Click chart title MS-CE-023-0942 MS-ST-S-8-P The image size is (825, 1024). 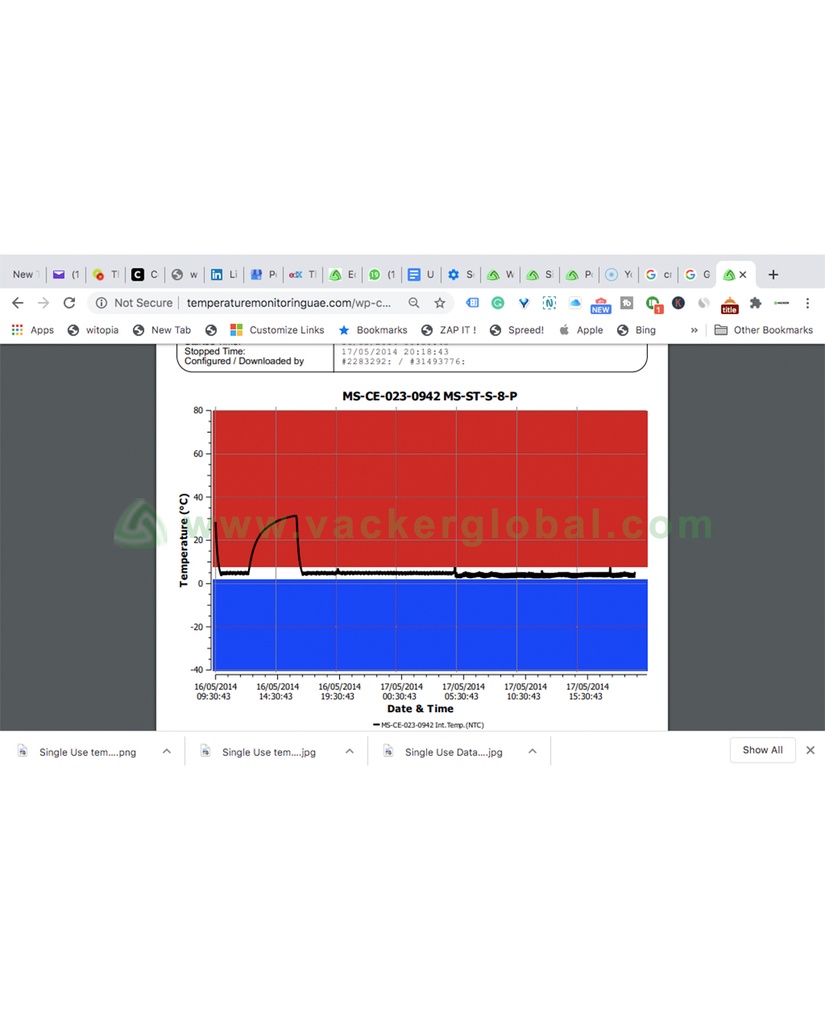[x=430, y=396]
